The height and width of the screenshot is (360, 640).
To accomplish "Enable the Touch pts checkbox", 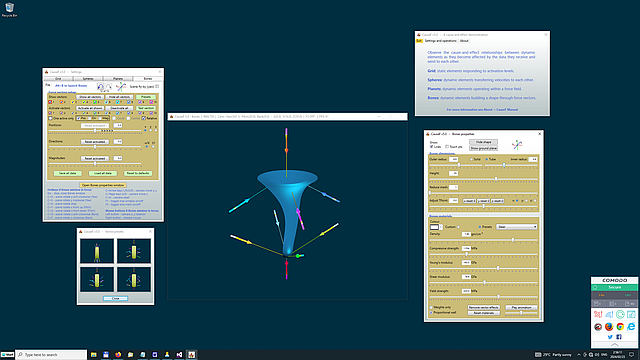I will 447,147.
